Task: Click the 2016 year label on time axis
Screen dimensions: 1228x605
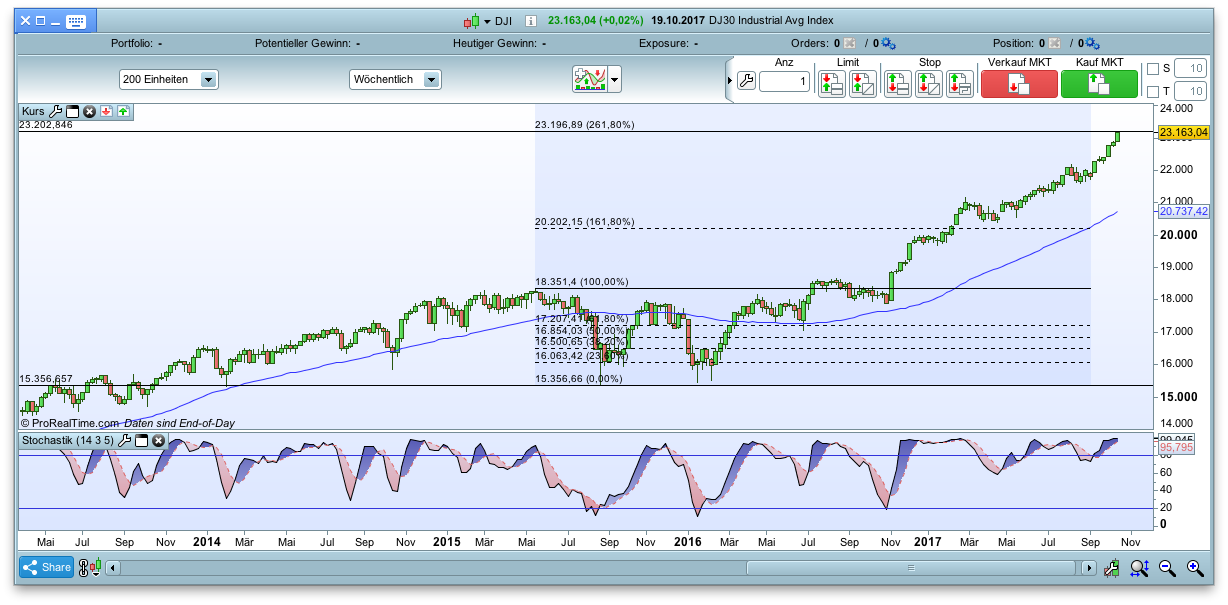Action: click(x=687, y=541)
